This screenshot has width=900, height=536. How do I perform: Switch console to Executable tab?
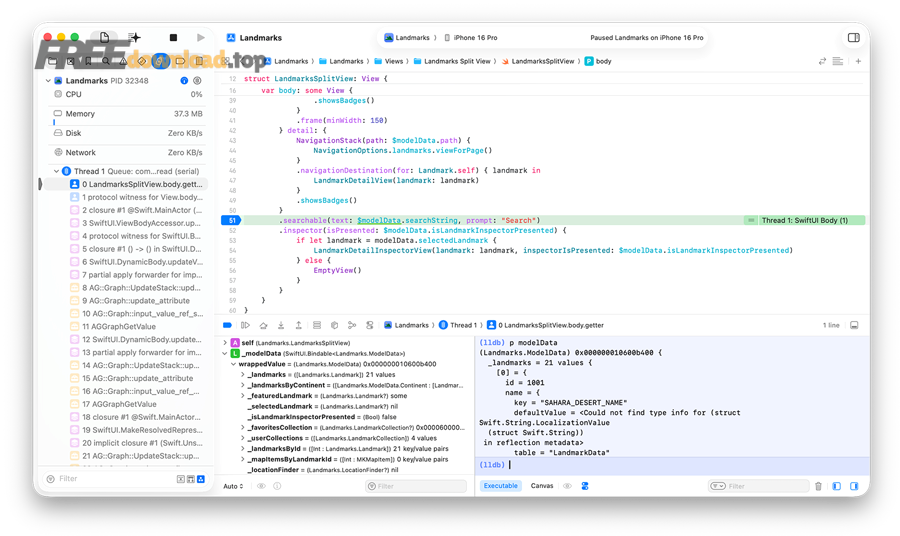click(x=500, y=485)
